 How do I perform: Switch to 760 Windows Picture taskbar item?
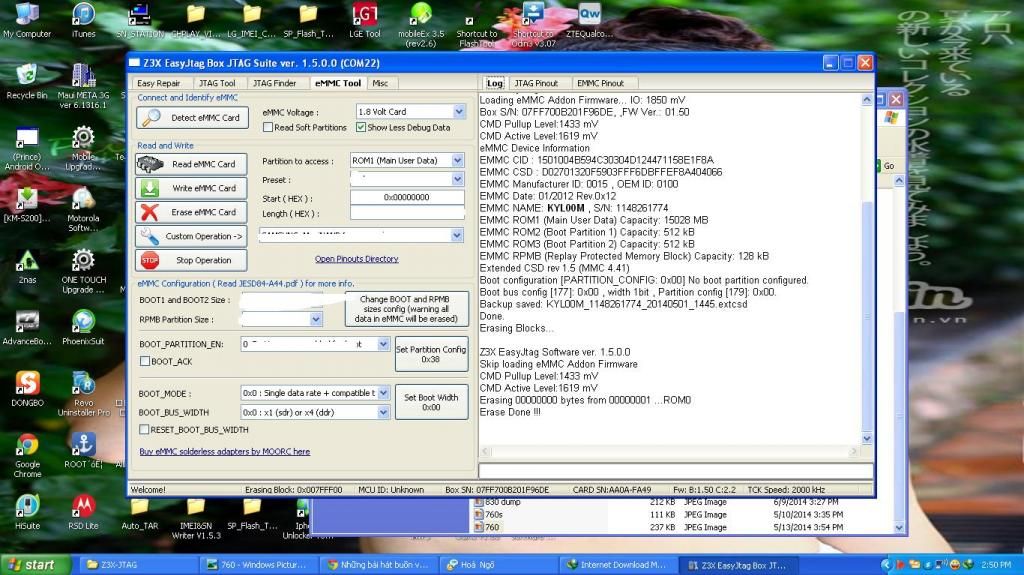pyautogui.click(x=258, y=565)
